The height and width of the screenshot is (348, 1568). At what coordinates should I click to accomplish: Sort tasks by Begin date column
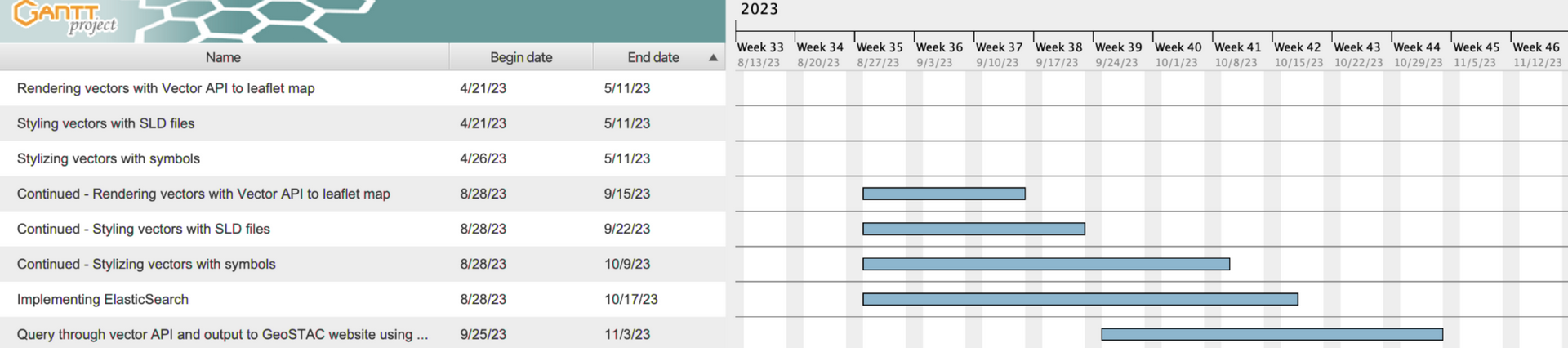point(521,57)
